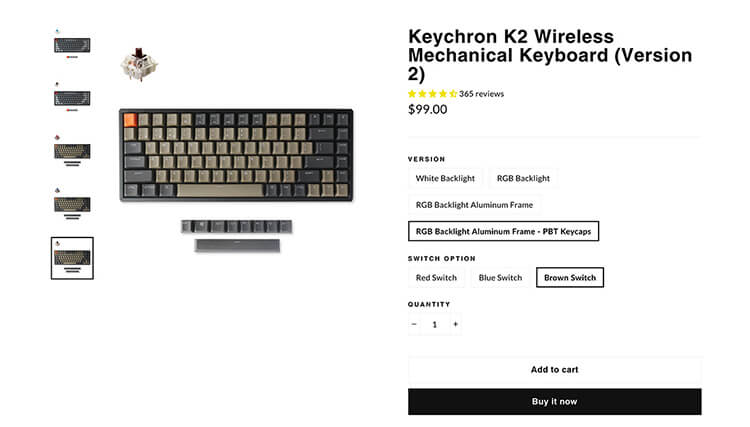
Task: View the first keyboard thumbnail
Action: coord(72,44)
